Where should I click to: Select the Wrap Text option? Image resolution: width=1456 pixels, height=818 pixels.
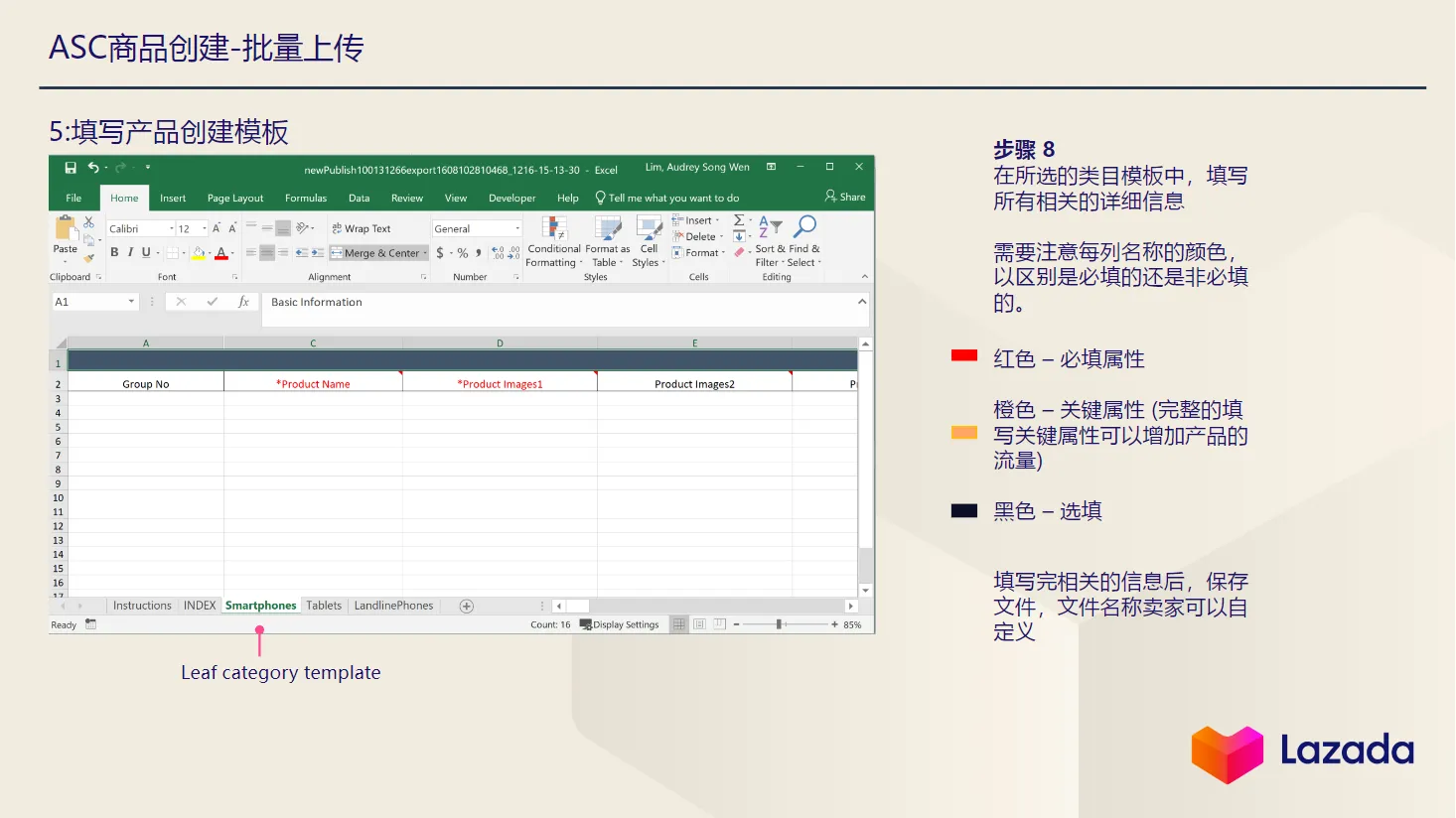click(365, 228)
